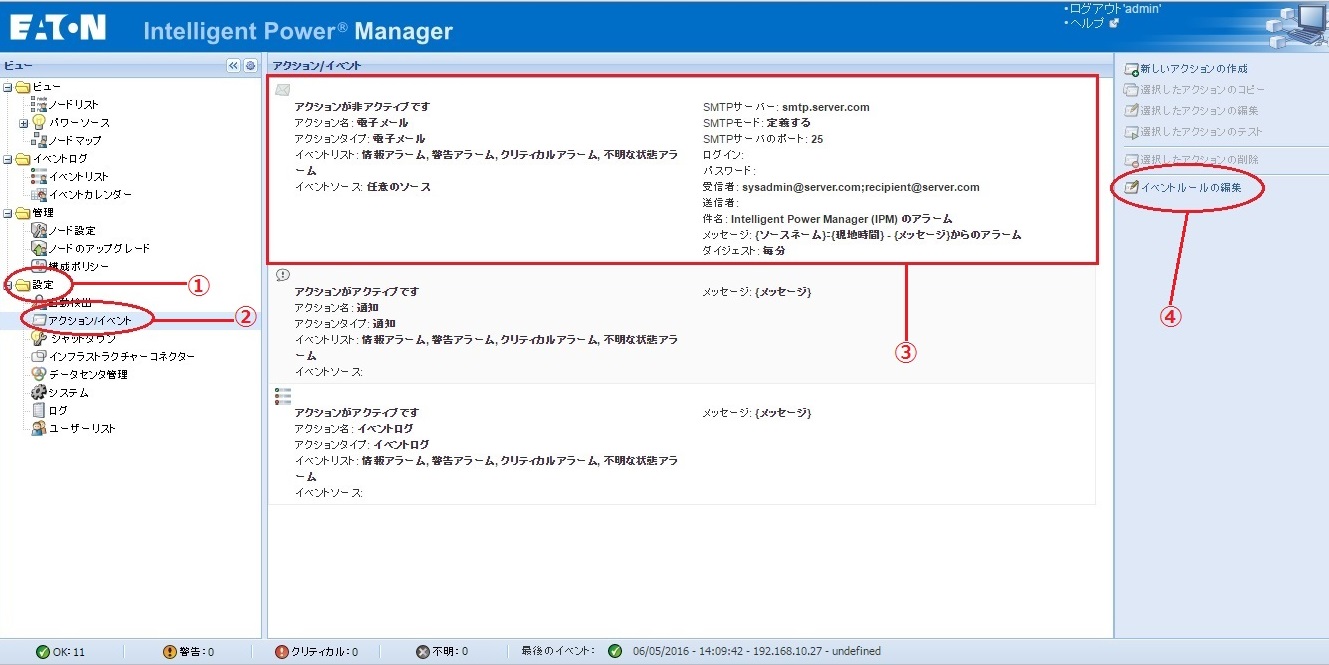Click 選択したアクションの削除
The width and height of the screenshot is (1329, 665).
1199,160
